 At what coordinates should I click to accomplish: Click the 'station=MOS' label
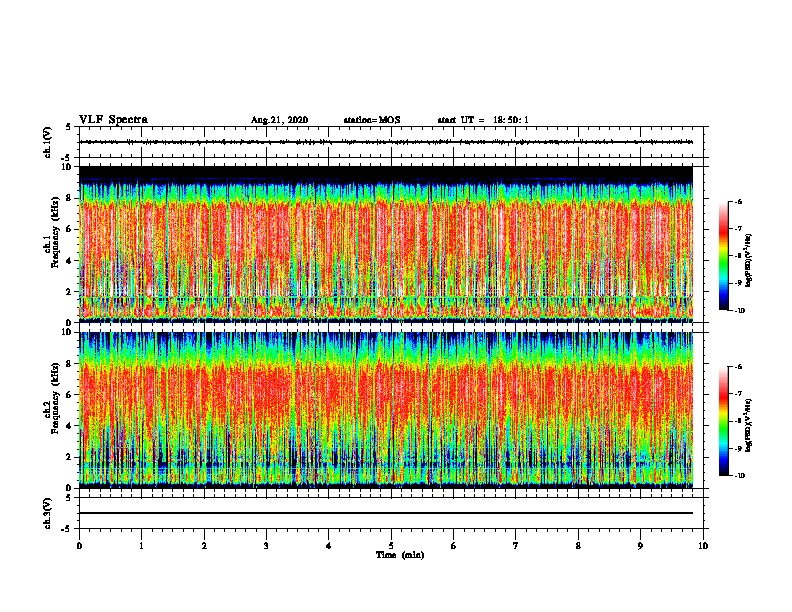[372, 120]
